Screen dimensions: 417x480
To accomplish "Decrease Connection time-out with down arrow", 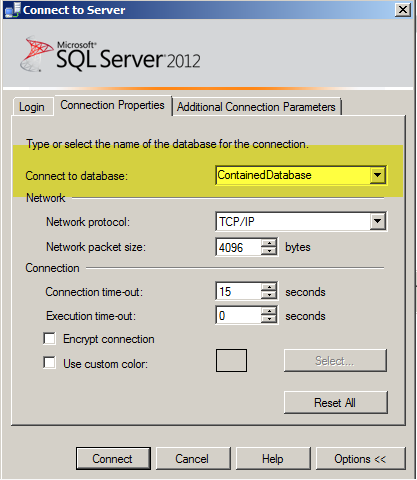I will (x=269, y=295).
